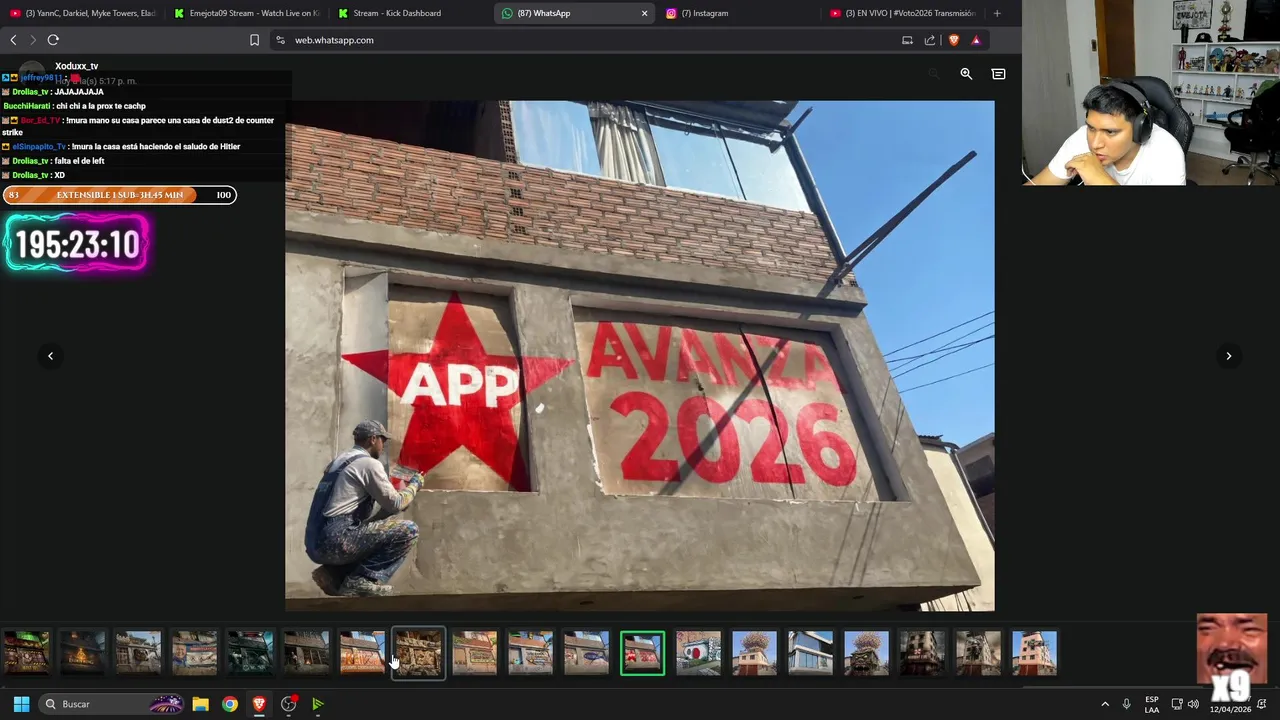Reload the WhatsApp page
Image resolution: width=1280 pixels, height=720 pixels.
tap(53, 40)
